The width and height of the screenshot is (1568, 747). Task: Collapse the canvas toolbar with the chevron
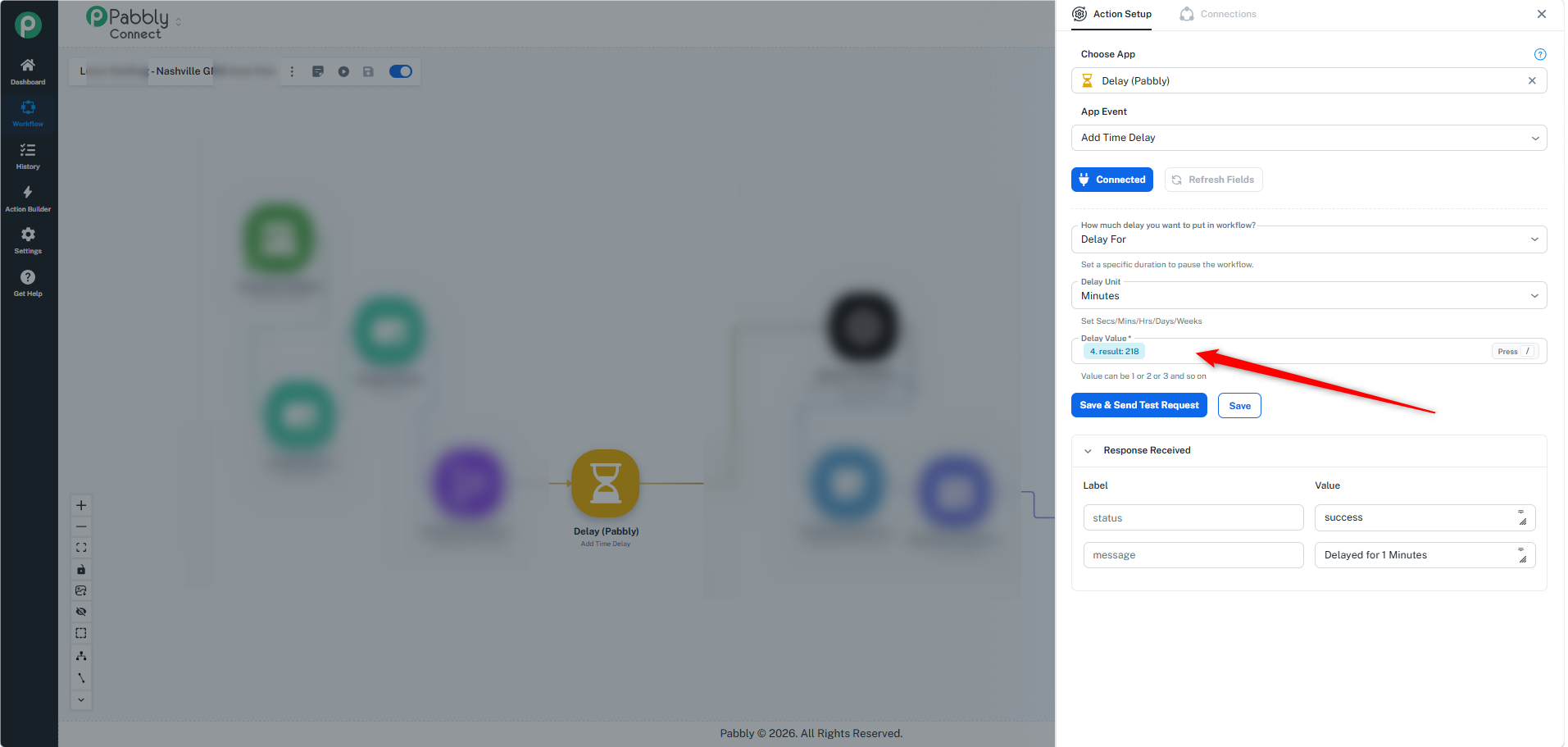pyautogui.click(x=81, y=699)
